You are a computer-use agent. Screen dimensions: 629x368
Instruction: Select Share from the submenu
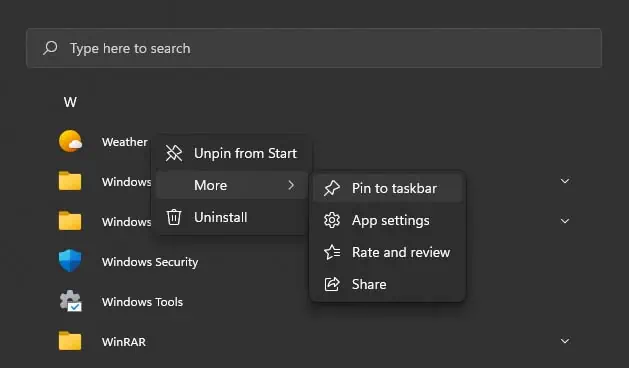[388, 284]
